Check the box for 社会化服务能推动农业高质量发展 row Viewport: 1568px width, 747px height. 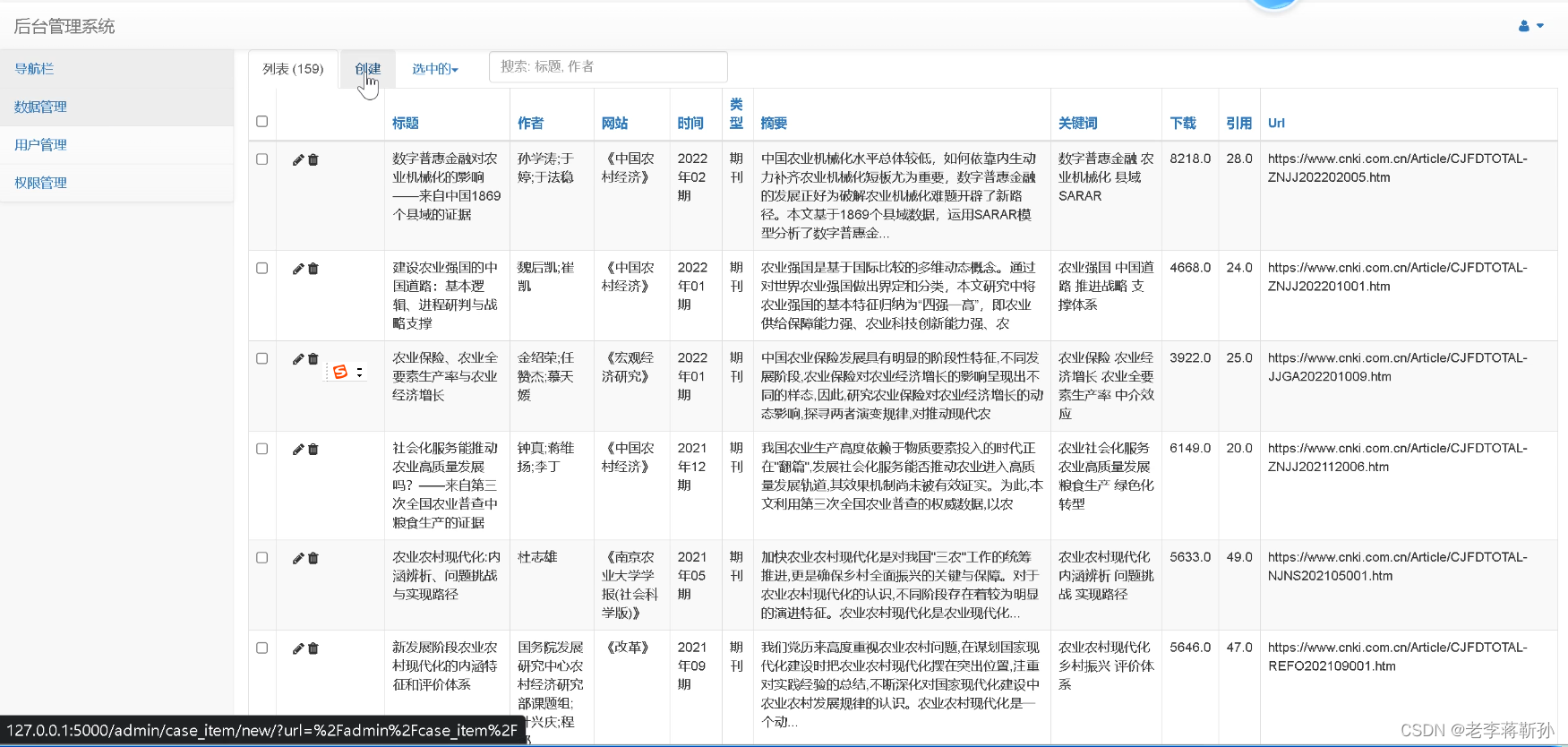262,449
